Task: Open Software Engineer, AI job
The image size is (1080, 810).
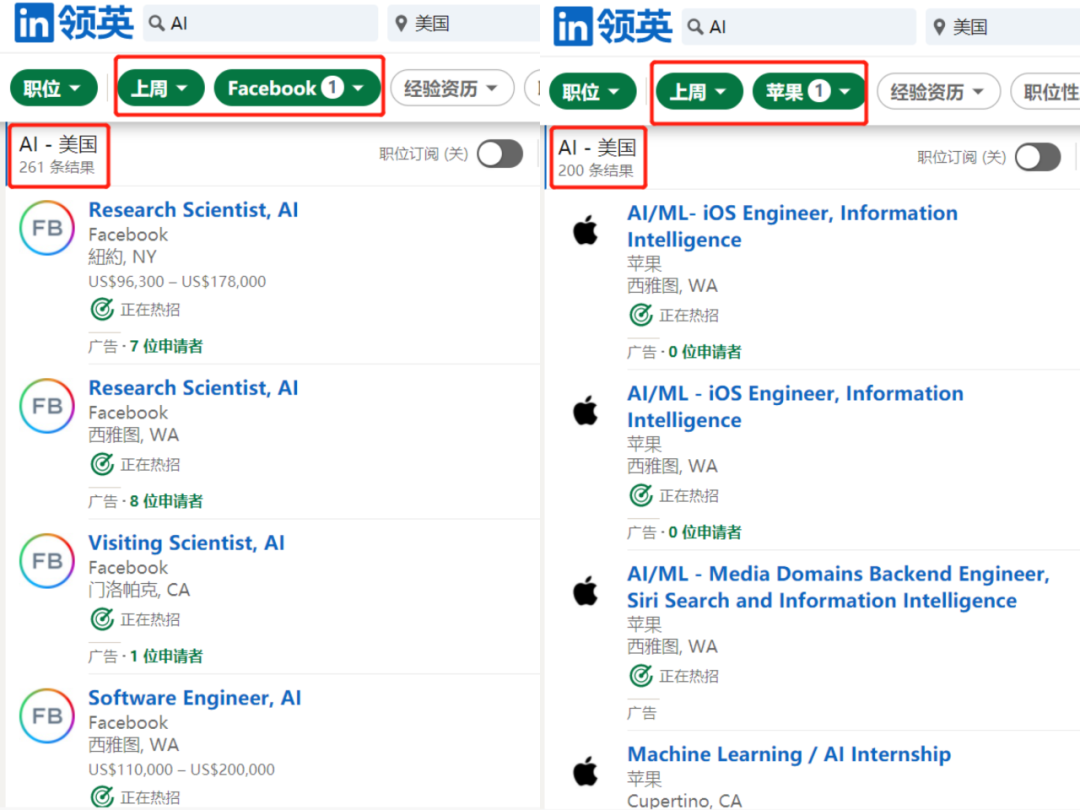Action: [x=195, y=698]
